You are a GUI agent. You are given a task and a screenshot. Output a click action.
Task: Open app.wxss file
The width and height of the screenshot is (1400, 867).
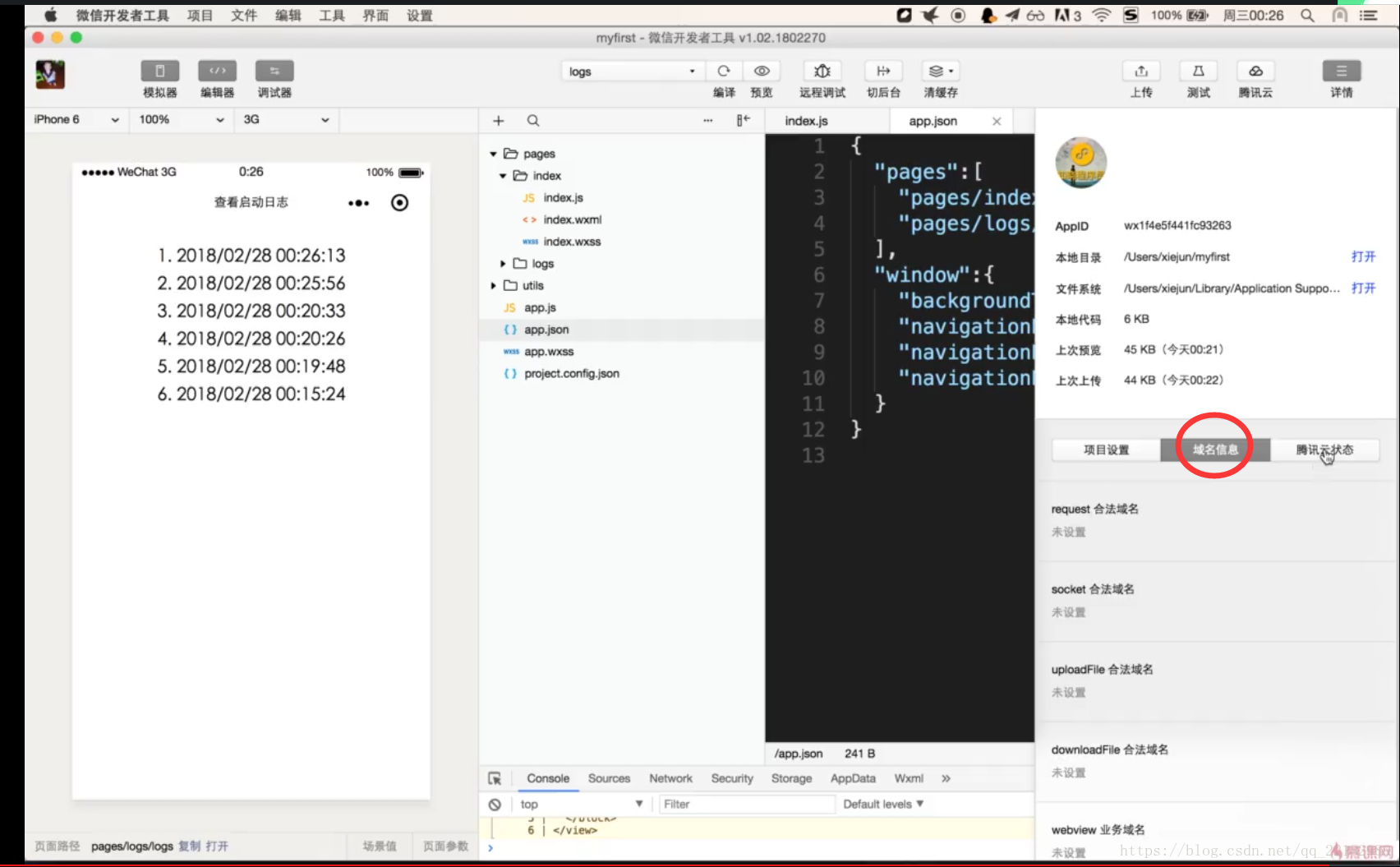pos(549,352)
